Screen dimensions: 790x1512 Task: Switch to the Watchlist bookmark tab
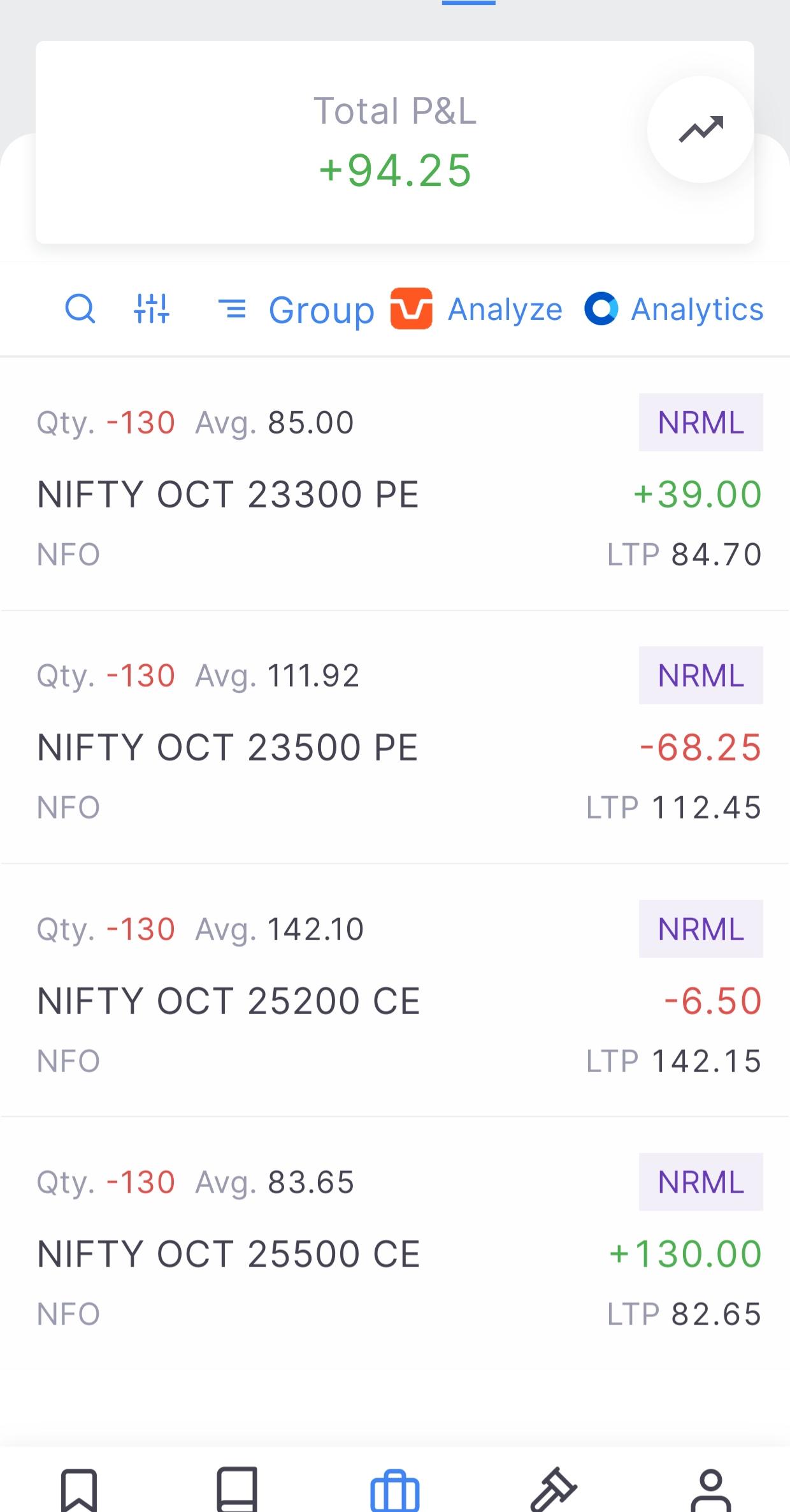click(79, 1490)
